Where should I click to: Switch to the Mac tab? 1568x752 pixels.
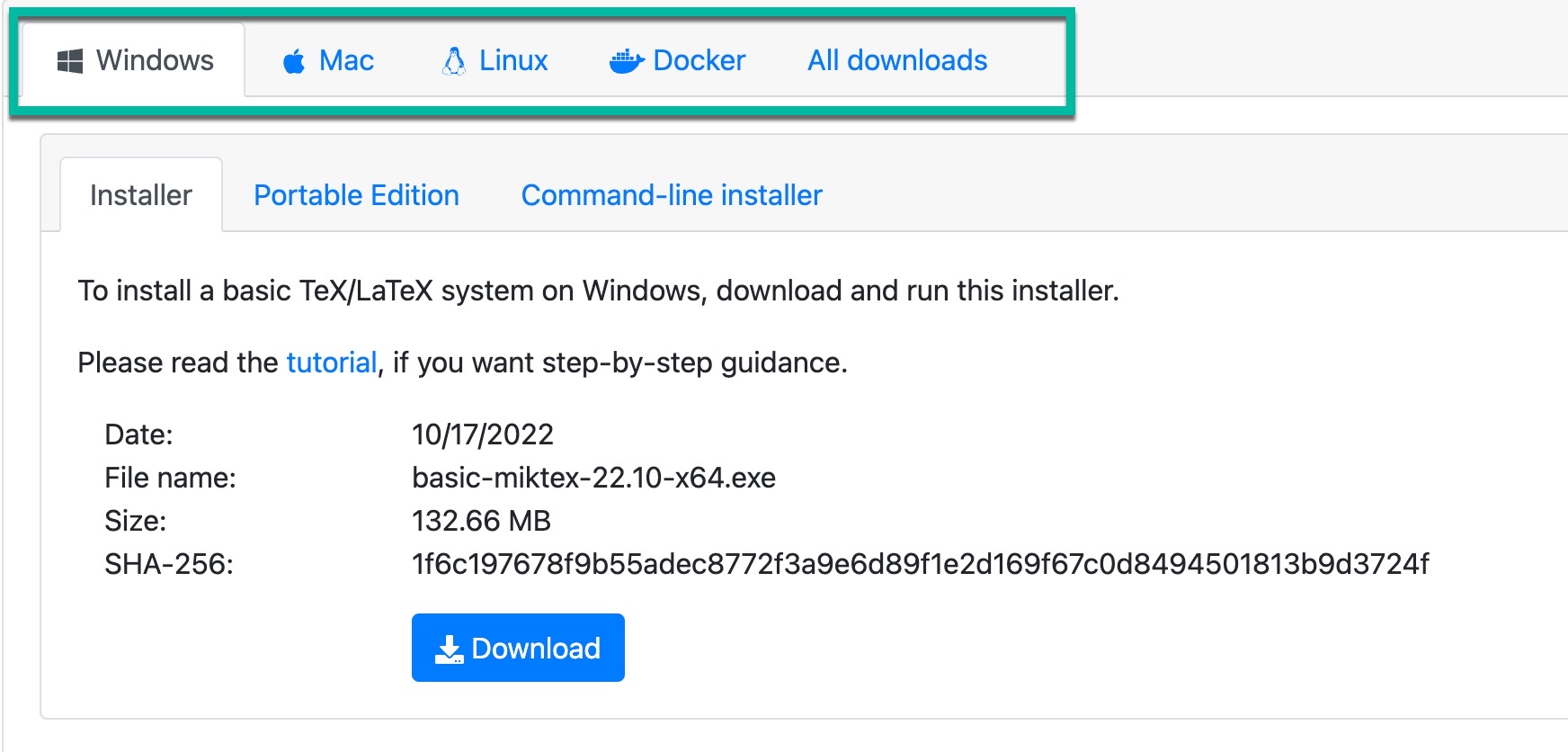328,61
